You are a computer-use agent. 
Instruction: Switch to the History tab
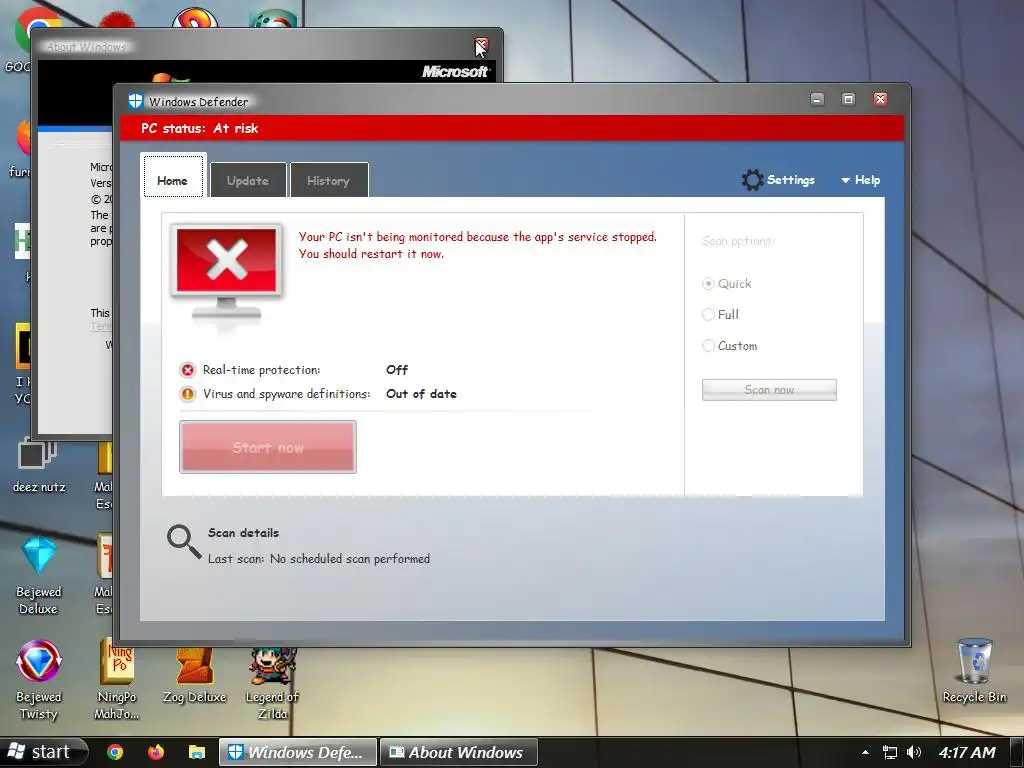(x=328, y=180)
